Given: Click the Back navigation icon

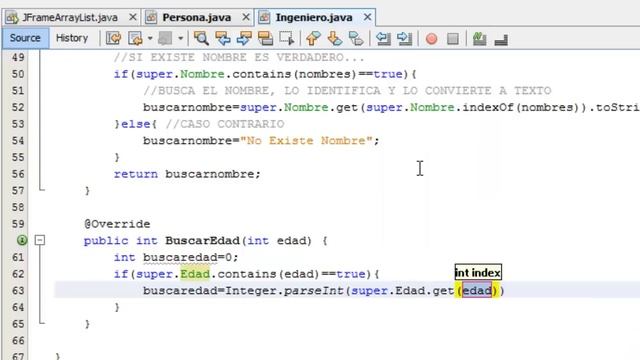Looking at the screenshot, I should coord(135,38).
